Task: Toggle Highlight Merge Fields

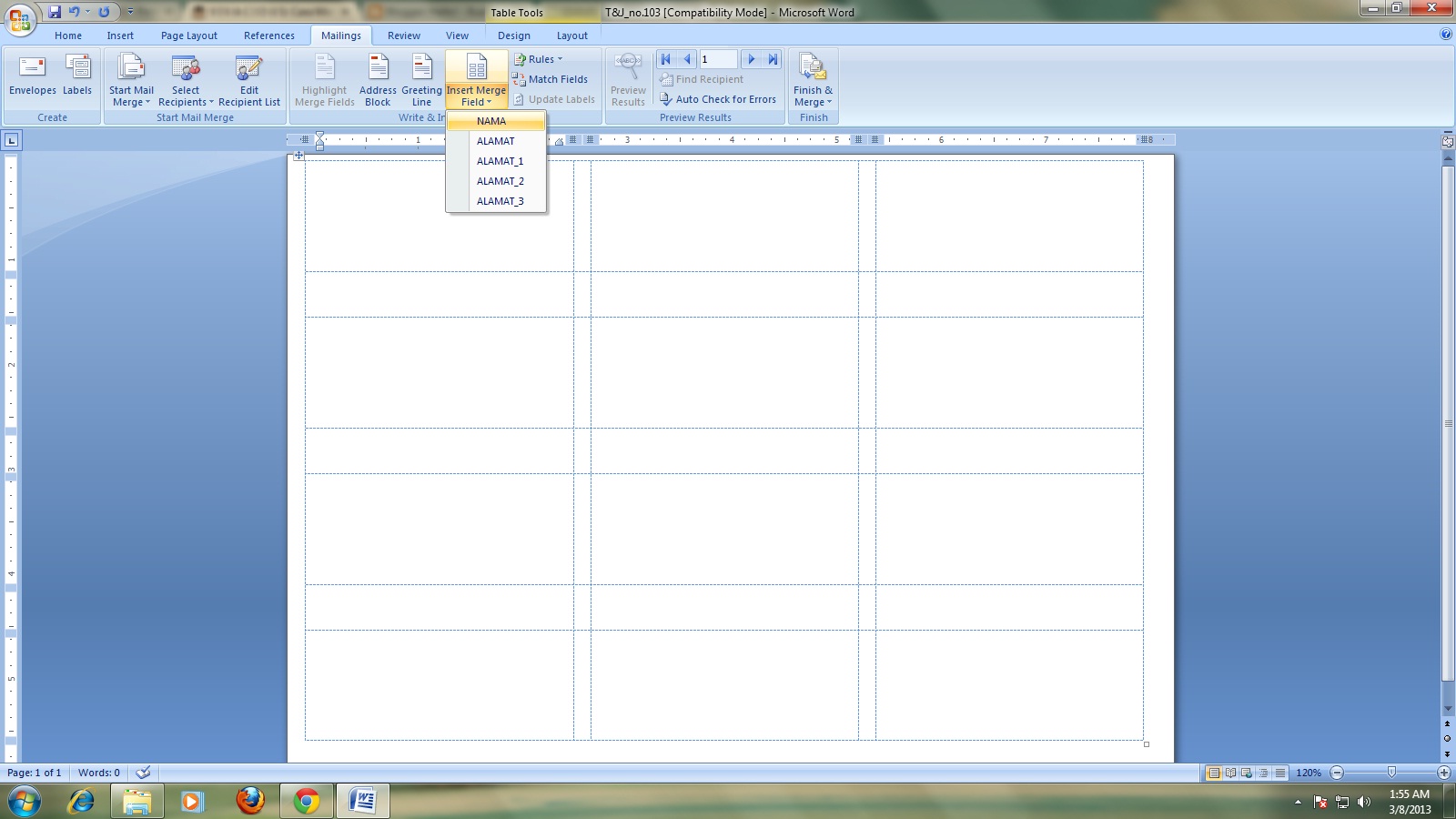Action: click(325, 80)
